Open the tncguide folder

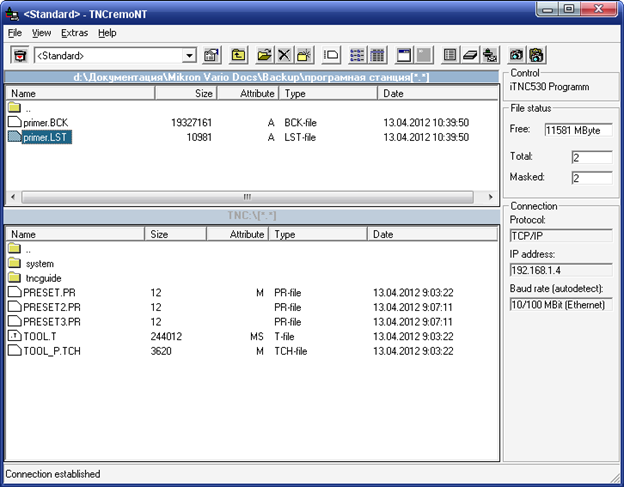point(41,278)
